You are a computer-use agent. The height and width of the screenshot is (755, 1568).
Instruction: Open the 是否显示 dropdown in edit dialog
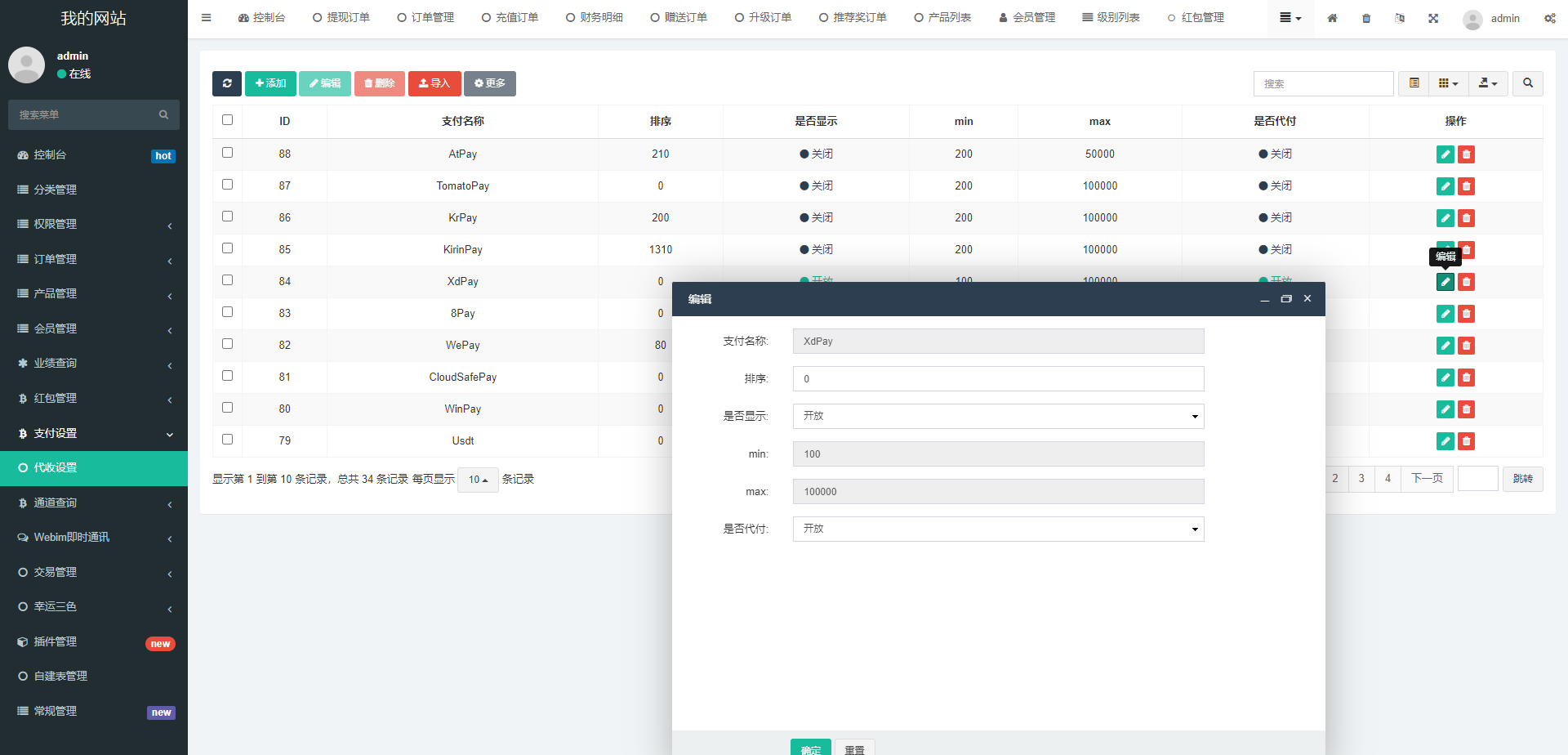point(998,417)
